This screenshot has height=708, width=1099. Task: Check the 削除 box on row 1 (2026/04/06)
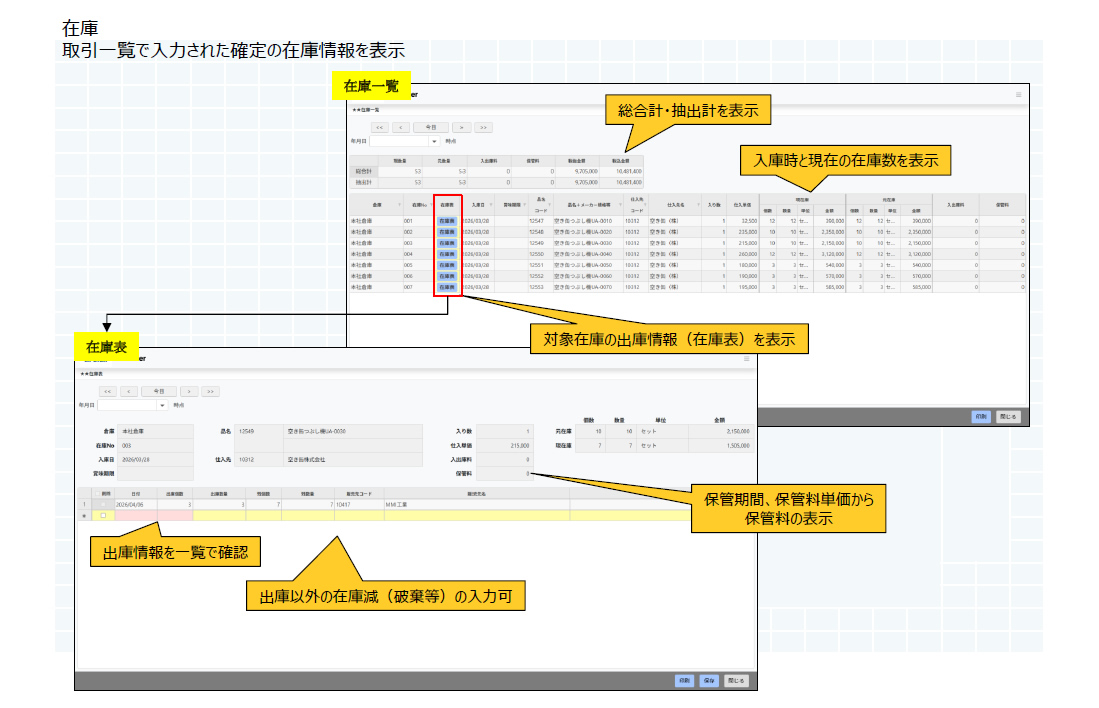click(x=102, y=505)
